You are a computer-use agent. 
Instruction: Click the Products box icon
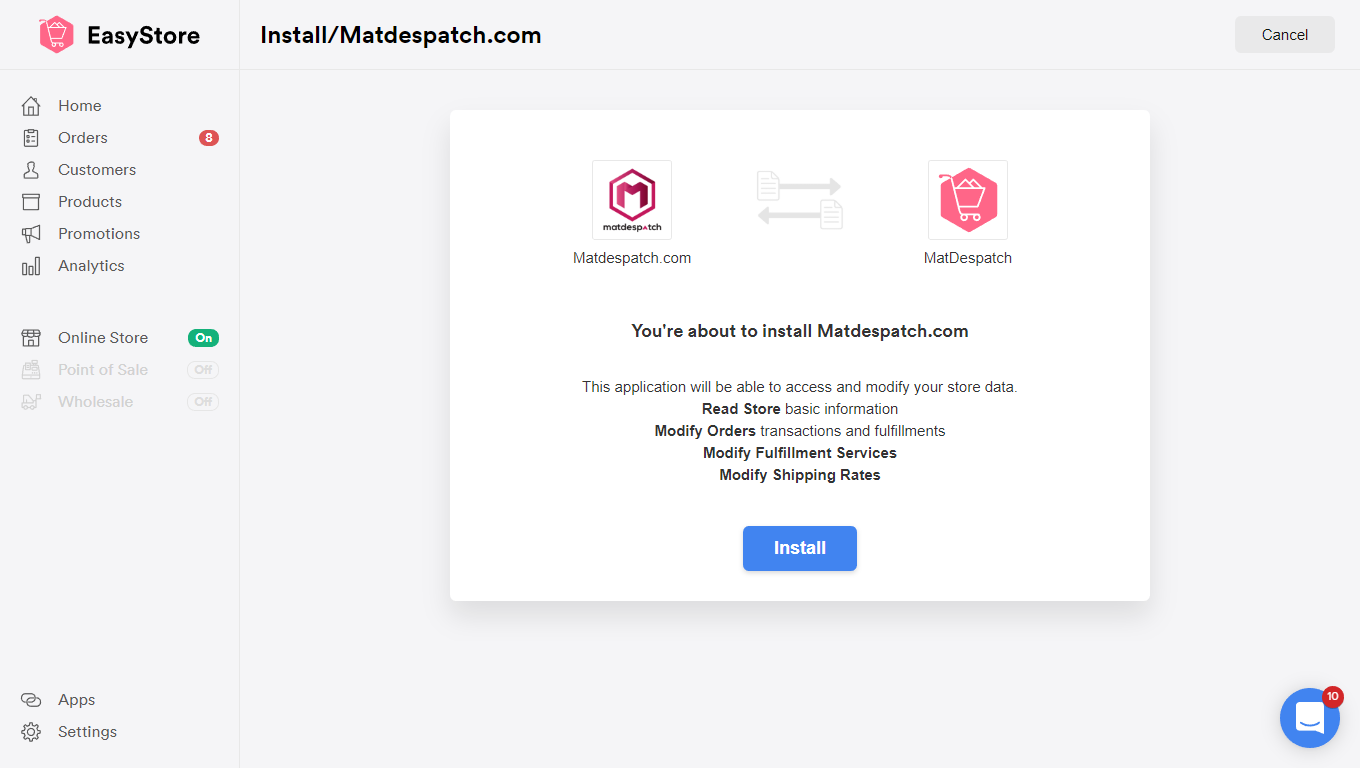pyautogui.click(x=31, y=202)
